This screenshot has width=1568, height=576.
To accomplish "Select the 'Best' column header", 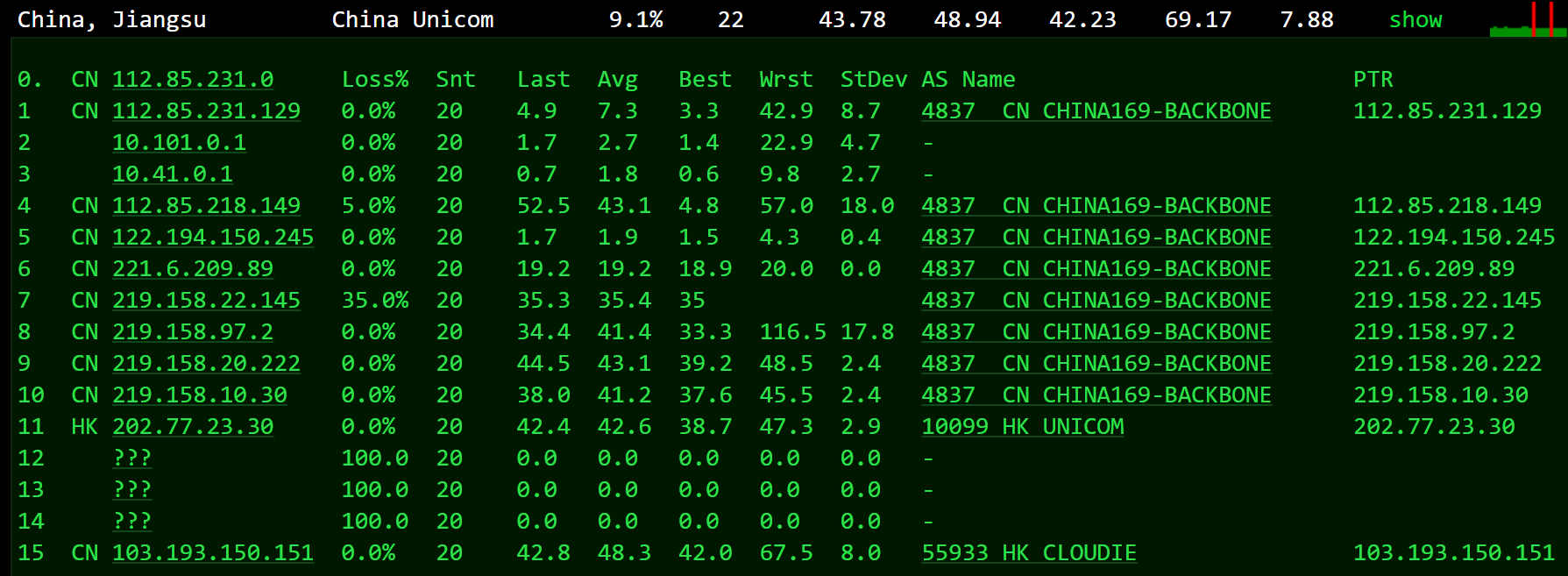I will point(706,80).
